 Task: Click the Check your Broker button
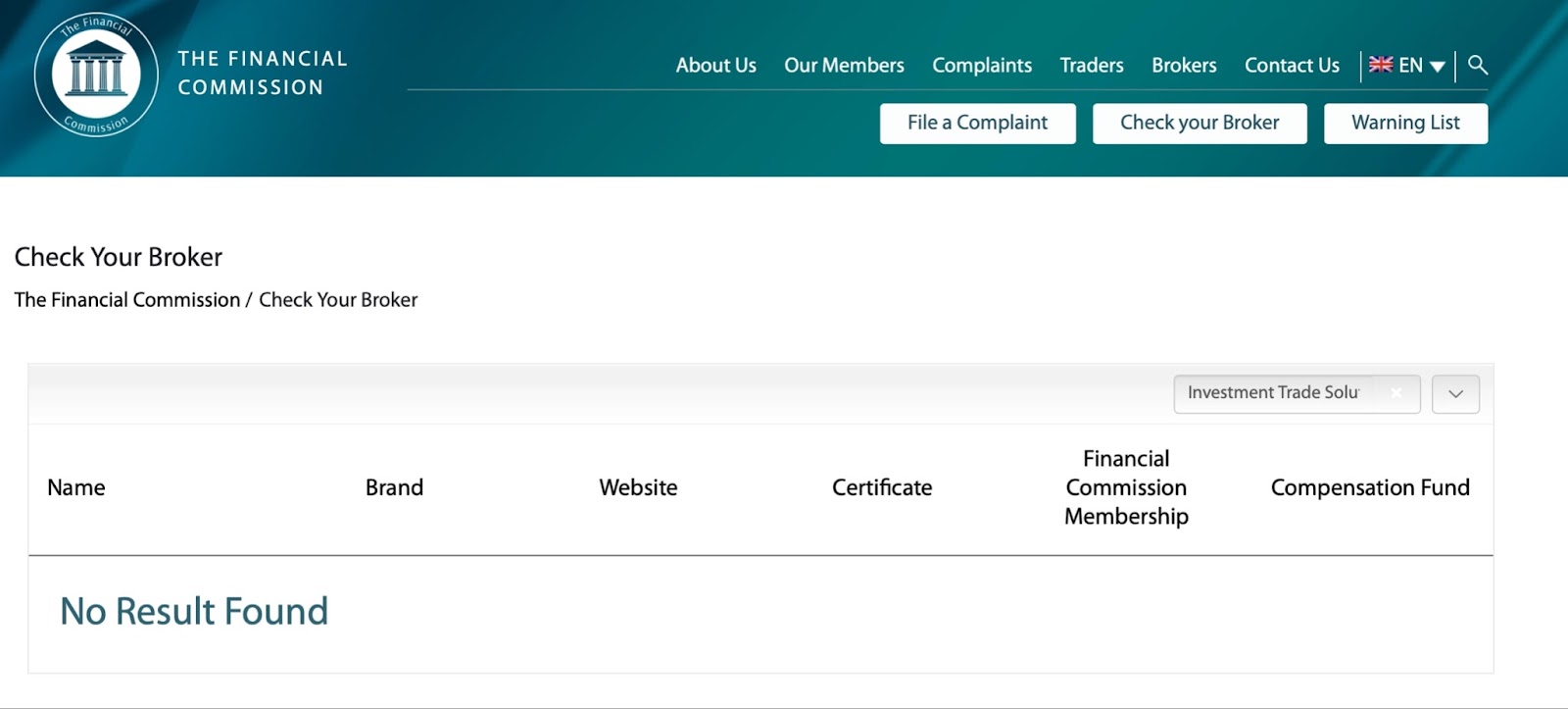pyautogui.click(x=1200, y=124)
